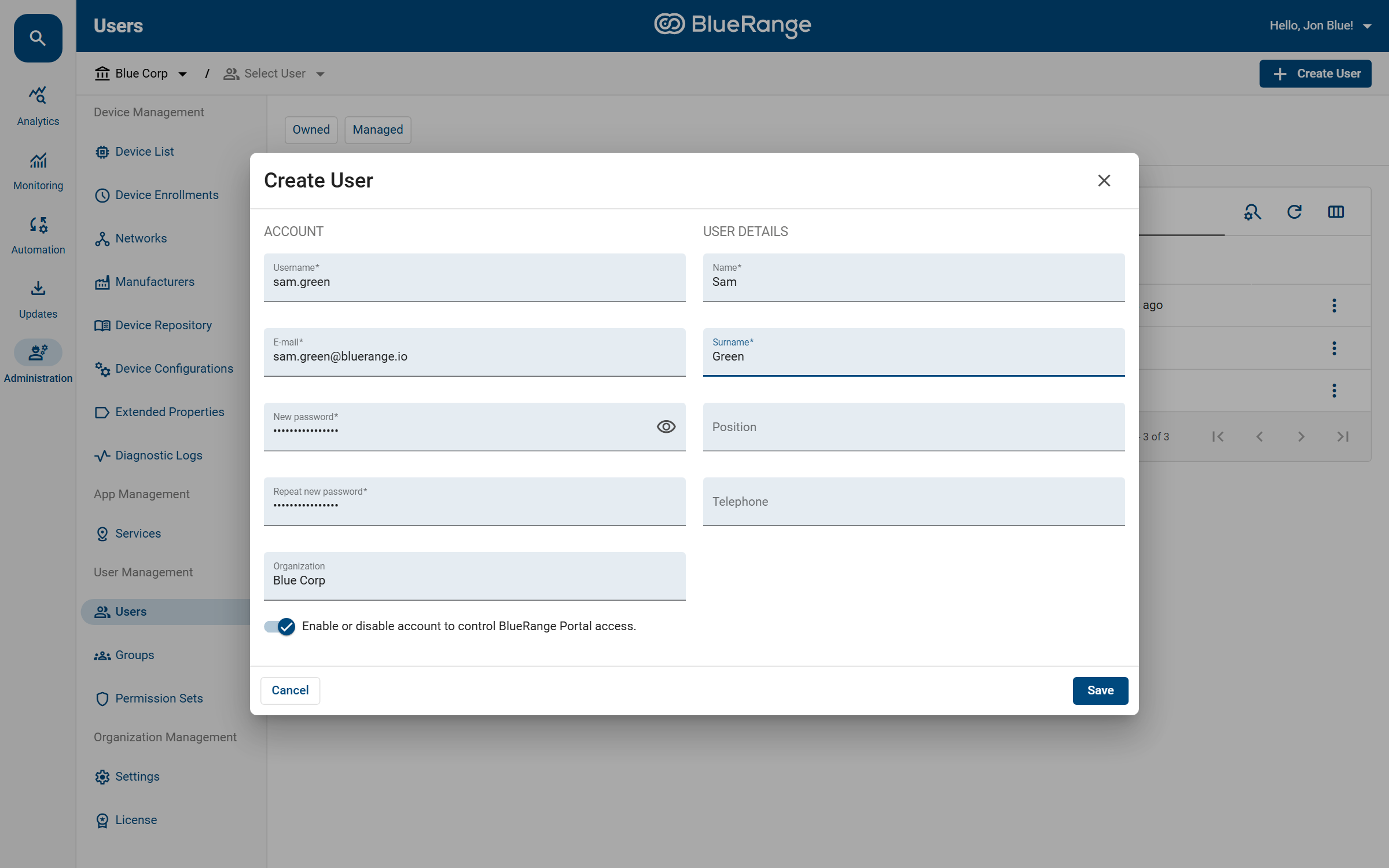Image resolution: width=1389 pixels, height=868 pixels.
Task: Click the Name field containing Sam
Action: tap(914, 278)
